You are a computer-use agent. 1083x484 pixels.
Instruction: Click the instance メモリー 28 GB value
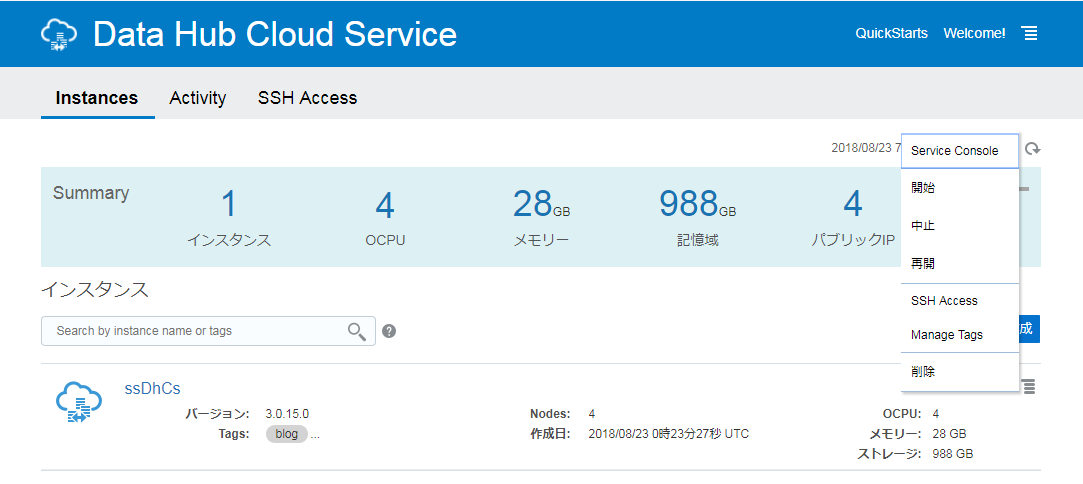tap(949, 434)
